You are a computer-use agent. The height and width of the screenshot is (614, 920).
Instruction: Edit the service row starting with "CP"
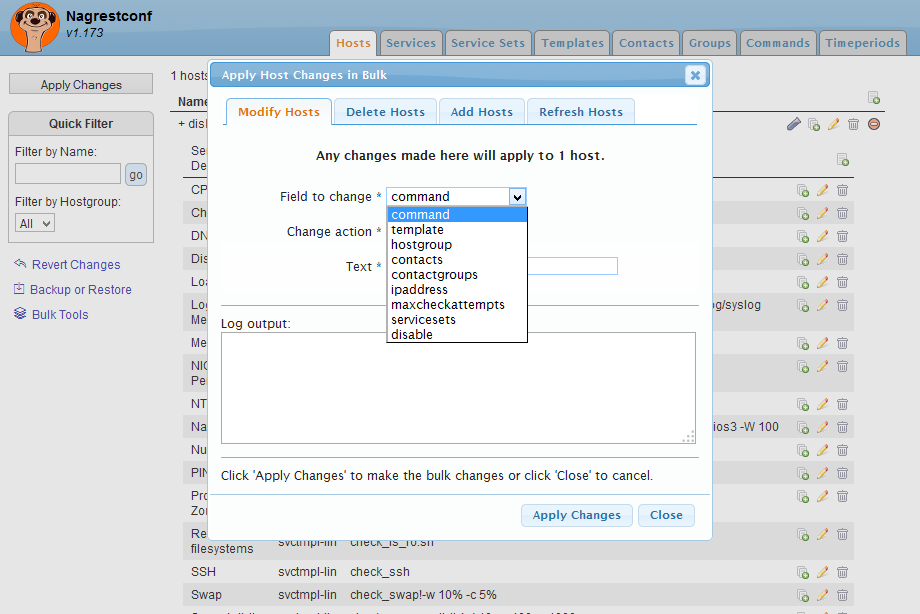823,190
